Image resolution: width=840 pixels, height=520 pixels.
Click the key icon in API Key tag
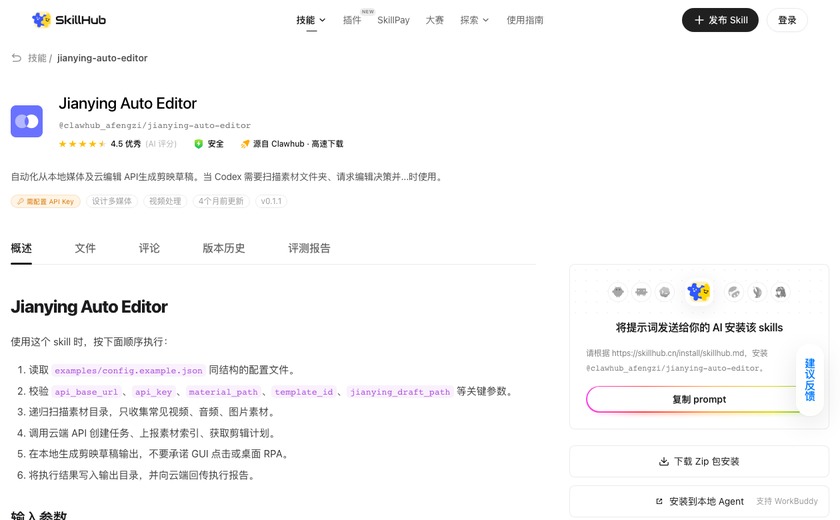tap(20, 201)
